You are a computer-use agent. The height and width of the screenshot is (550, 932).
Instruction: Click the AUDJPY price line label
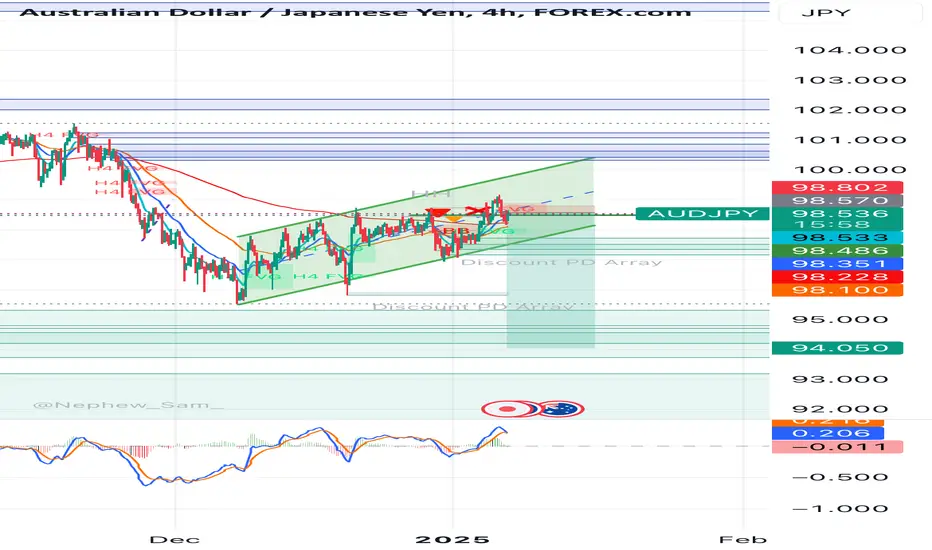(702, 213)
